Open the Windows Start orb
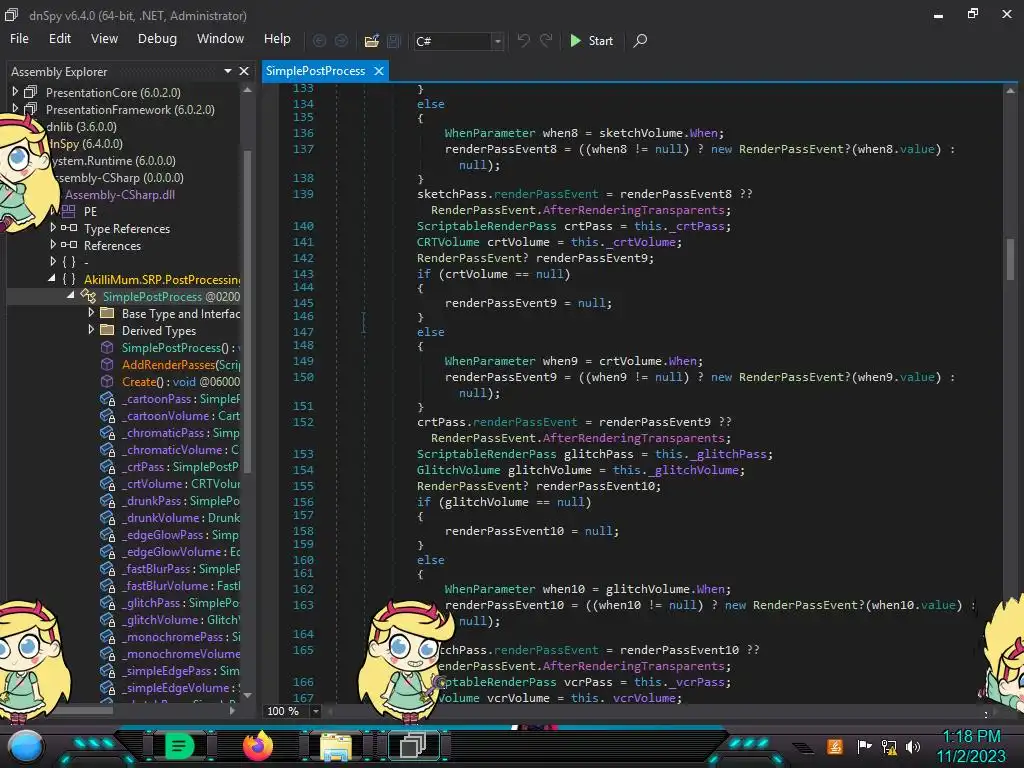 [x=26, y=746]
